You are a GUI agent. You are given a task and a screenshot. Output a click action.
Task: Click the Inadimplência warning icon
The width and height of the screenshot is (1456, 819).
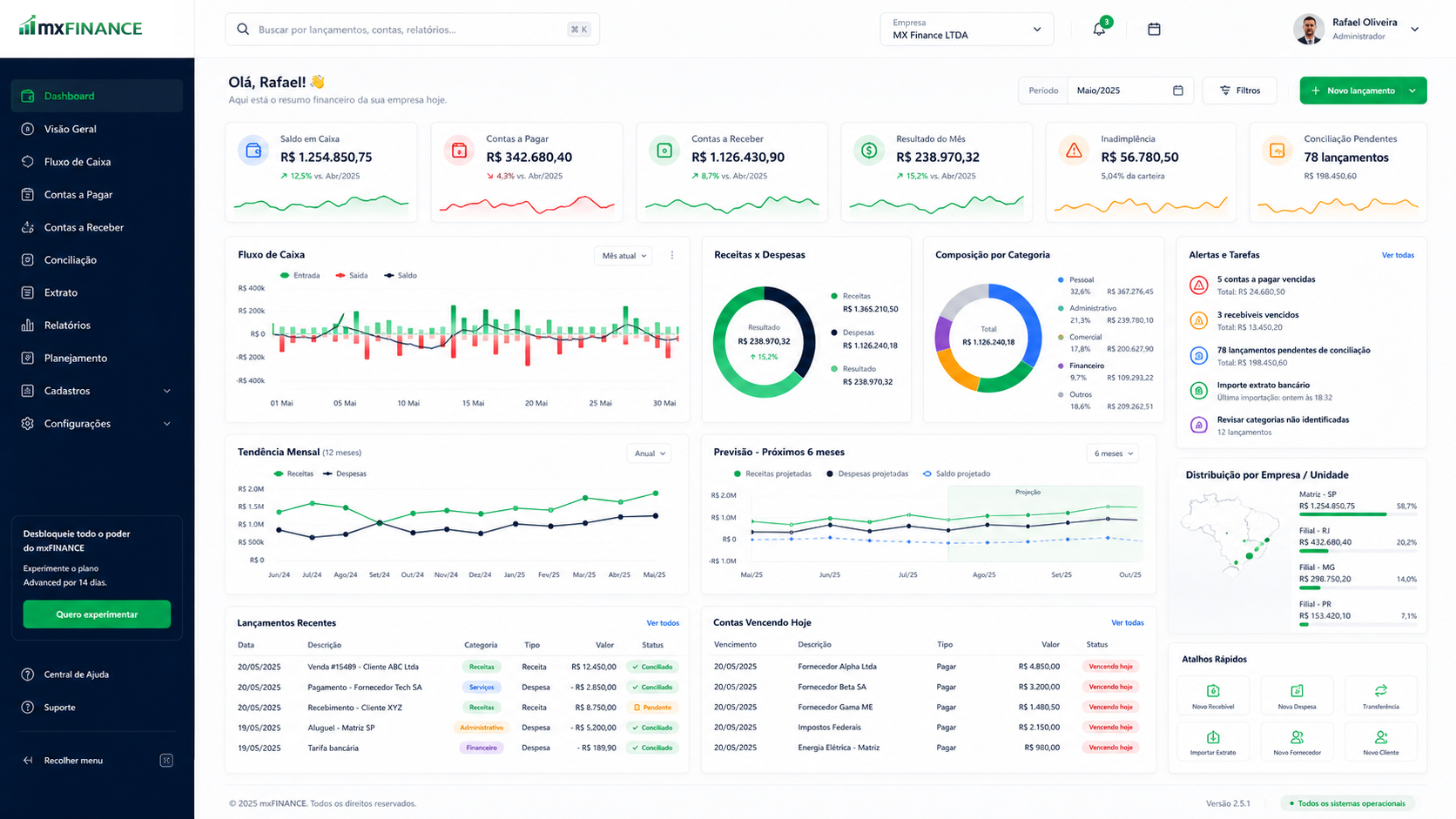pos(1074,151)
